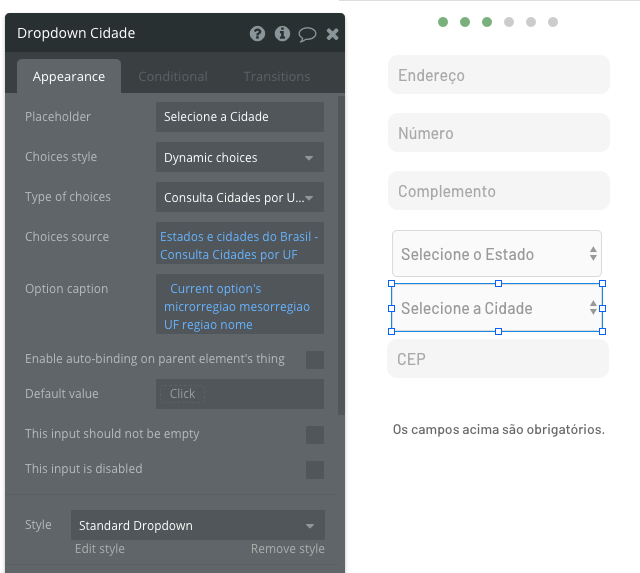This screenshot has width=640, height=573.
Task: Toggle "This input is disabled" checkbox
Action: 315,470
